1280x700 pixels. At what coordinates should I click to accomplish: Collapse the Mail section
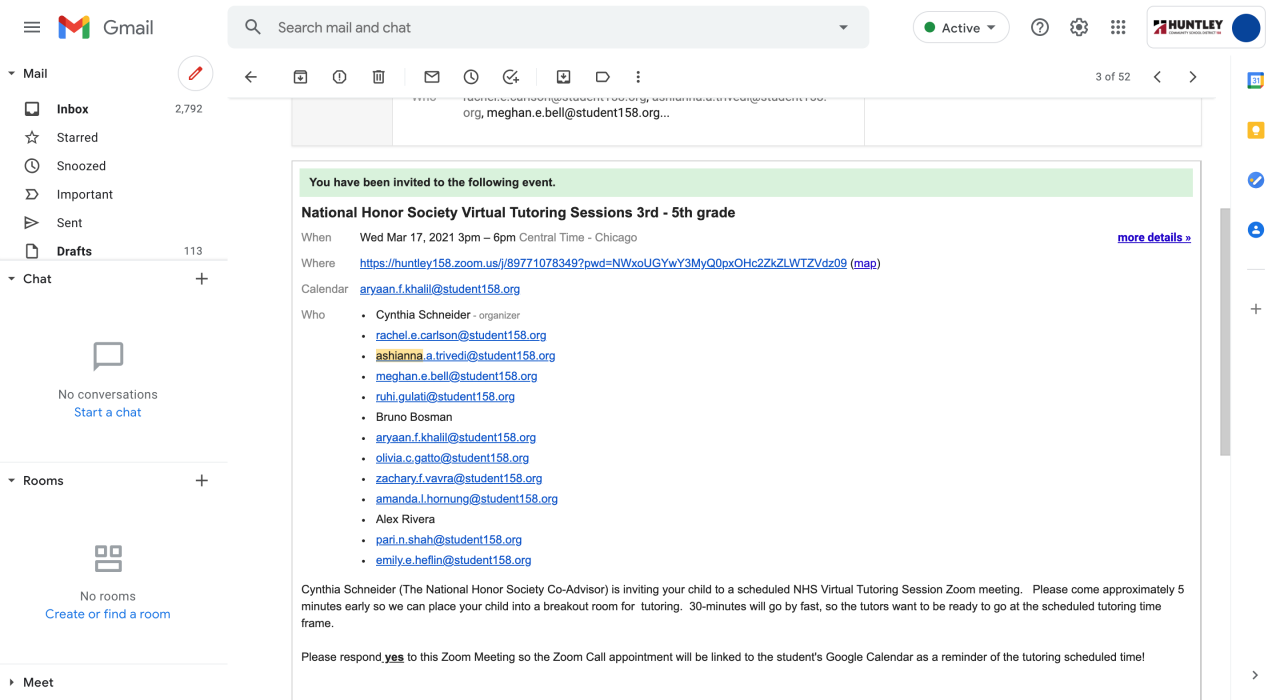[x=12, y=74]
